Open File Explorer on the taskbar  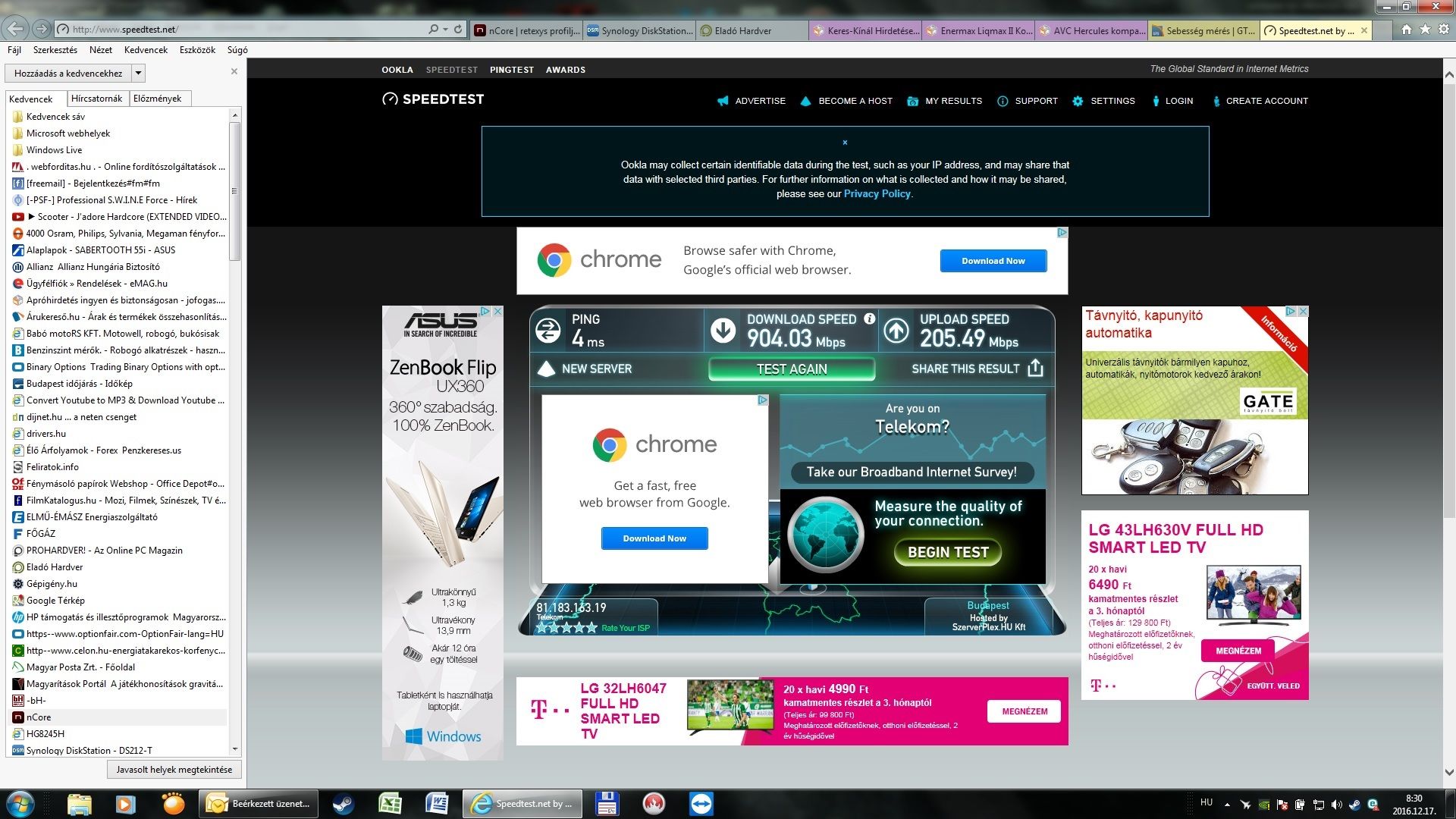(x=80, y=804)
